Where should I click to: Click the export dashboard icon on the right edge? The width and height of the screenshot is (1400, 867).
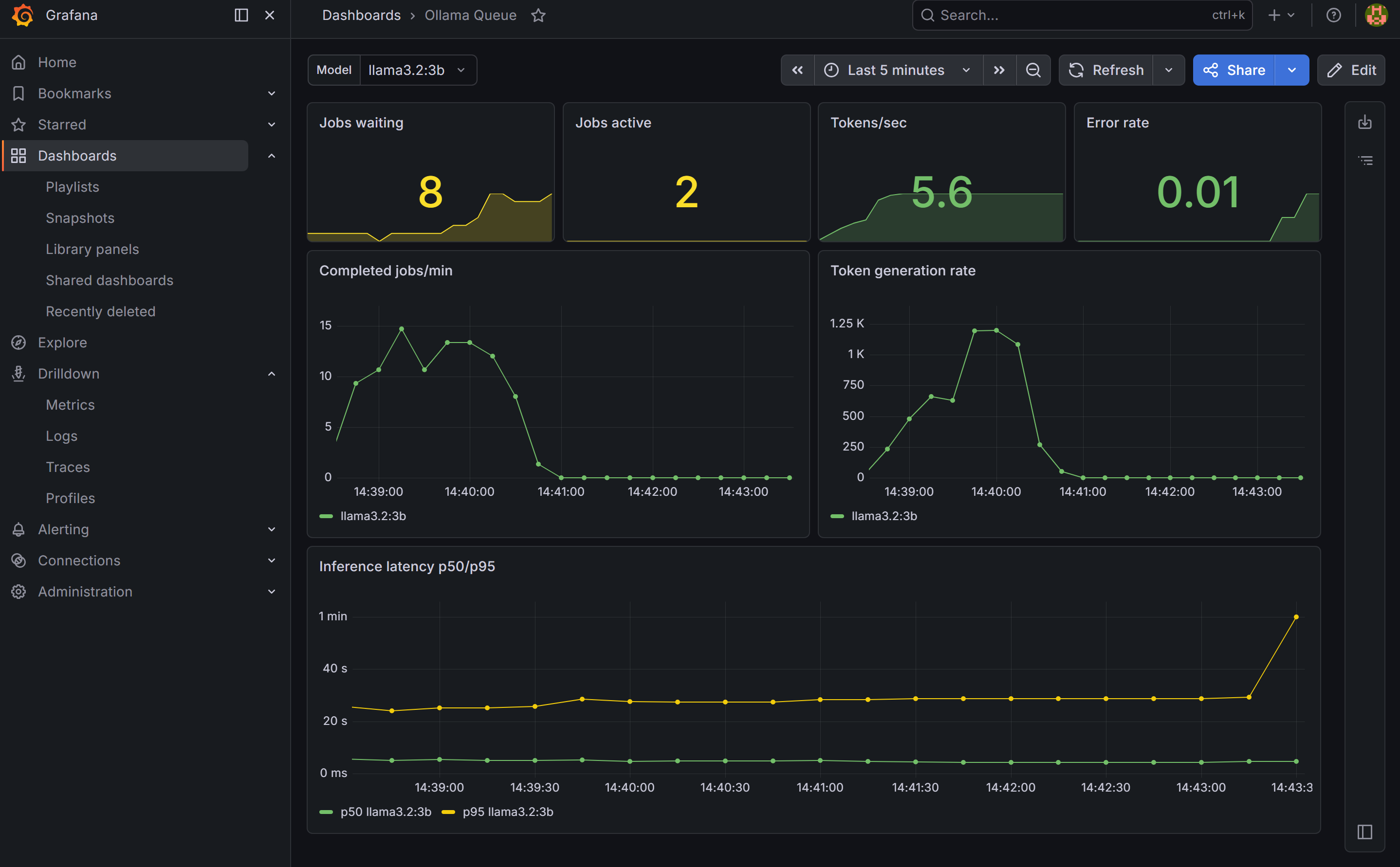[x=1366, y=122]
